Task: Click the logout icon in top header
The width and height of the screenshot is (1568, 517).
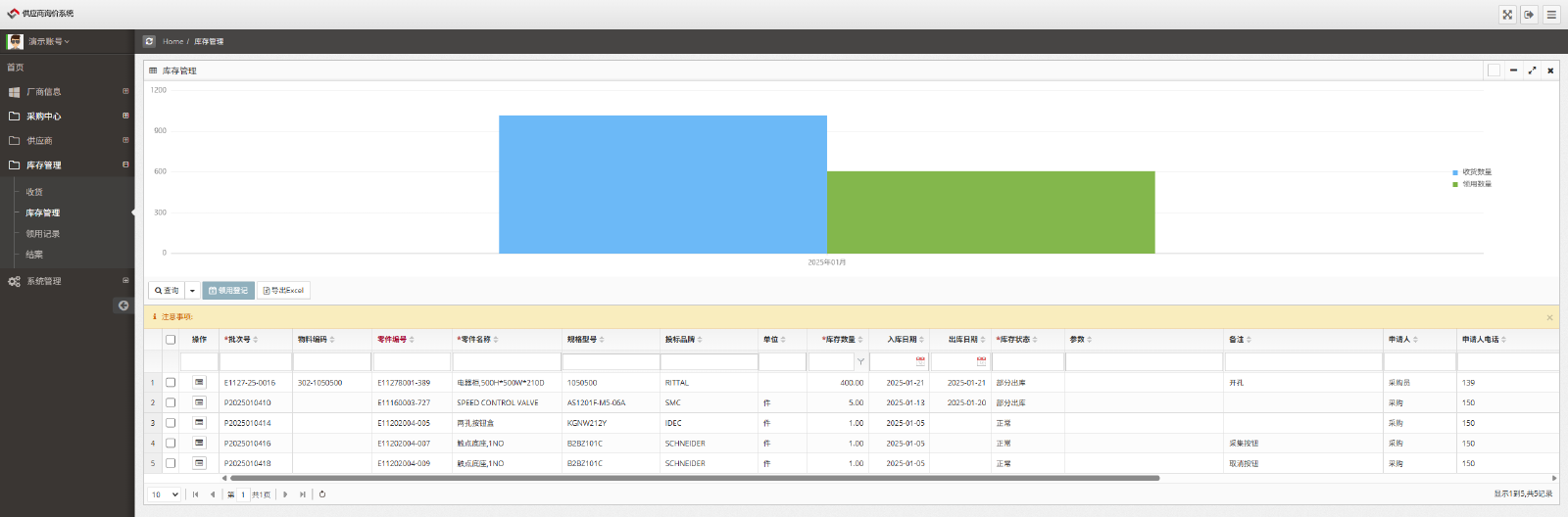Action: coord(1529,15)
